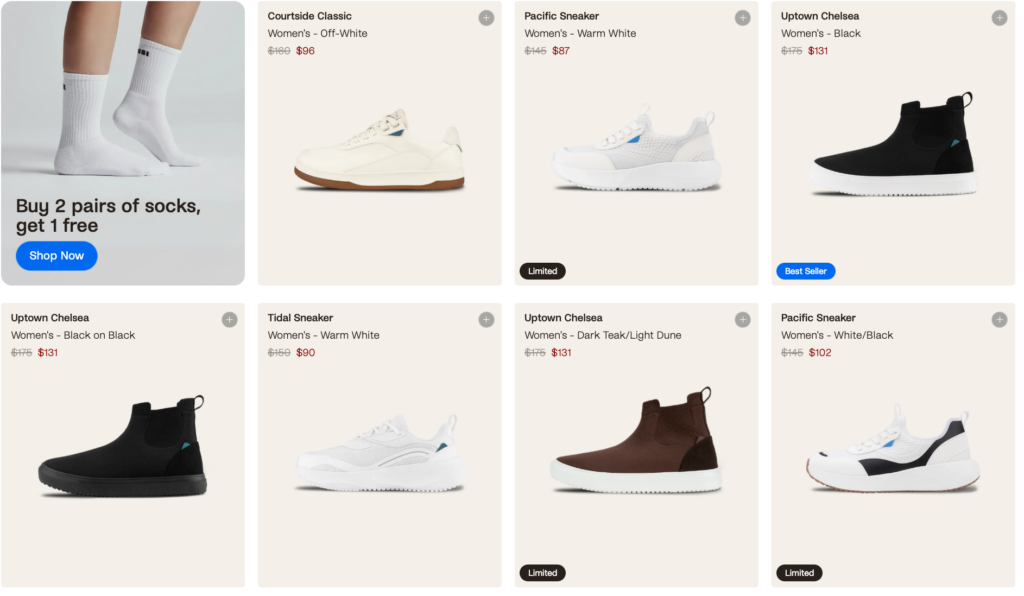Viewport: 1024px width, 596px height.
Task: Click plus icon on Warm White Pacific Sneaker
Action: (x=742, y=18)
